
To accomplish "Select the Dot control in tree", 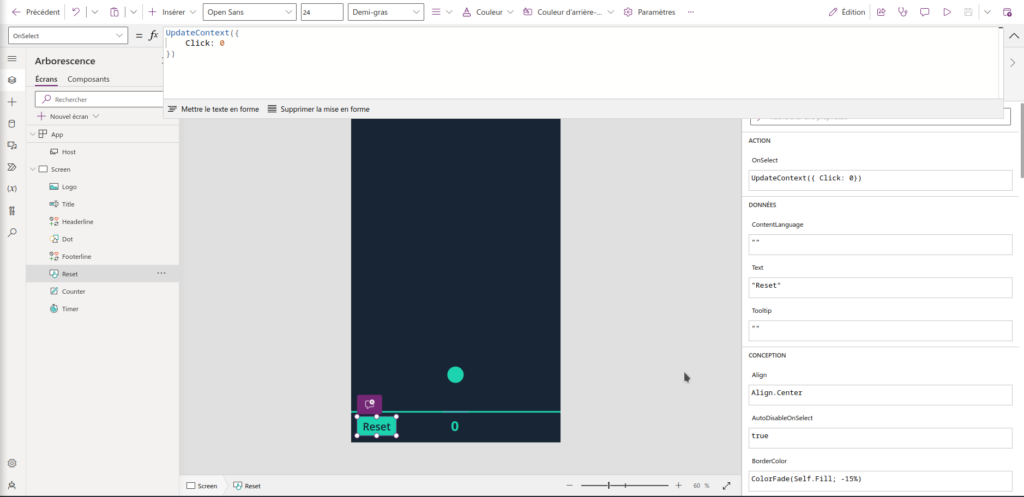I will tap(67, 239).
